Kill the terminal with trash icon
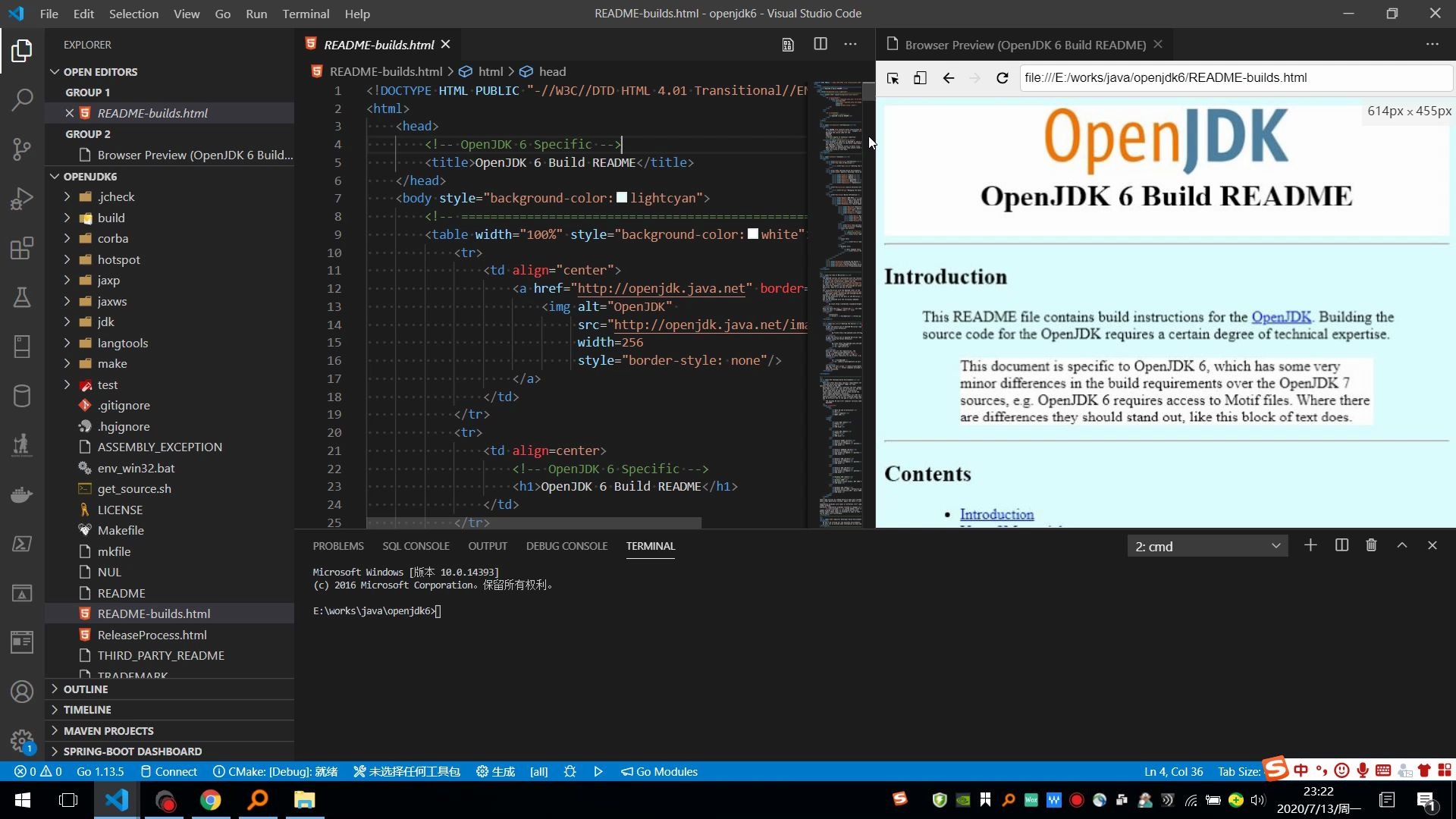 (1371, 545)
